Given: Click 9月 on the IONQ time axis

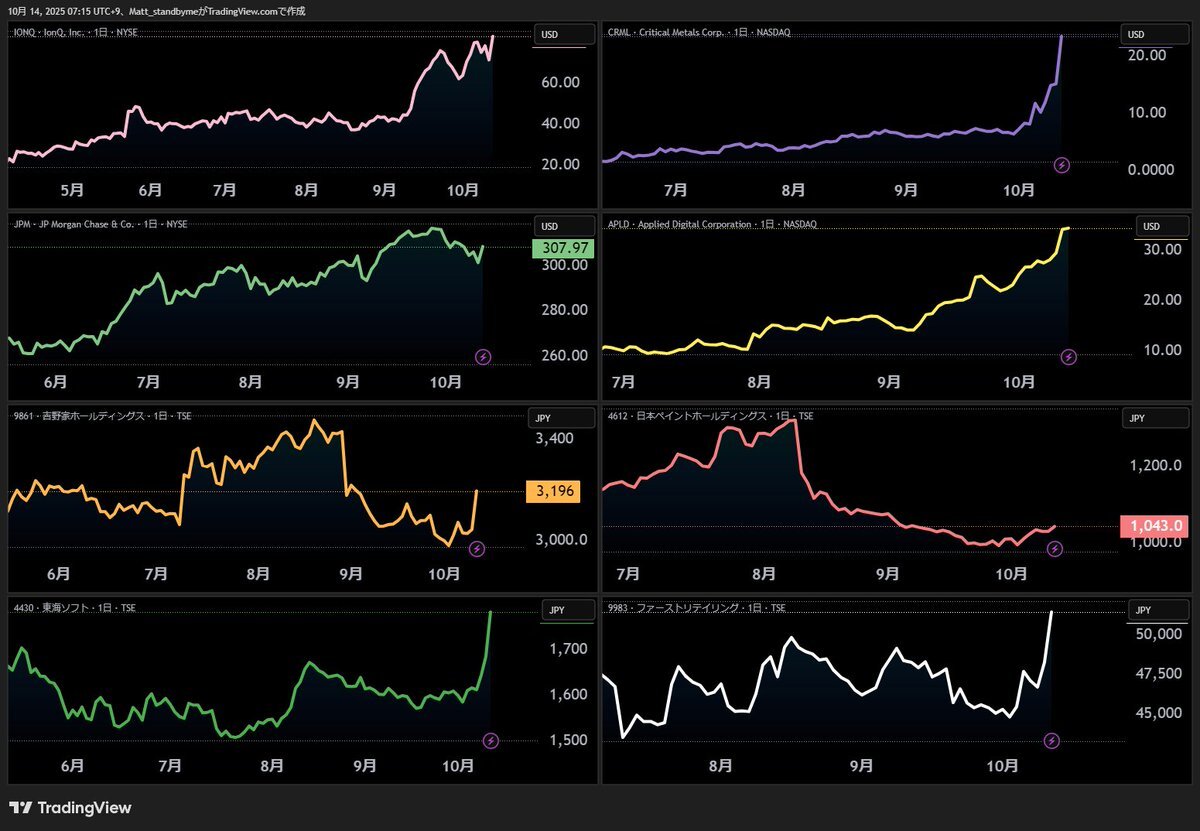Looking at the screenshot, I should click(x=383, y=189).
